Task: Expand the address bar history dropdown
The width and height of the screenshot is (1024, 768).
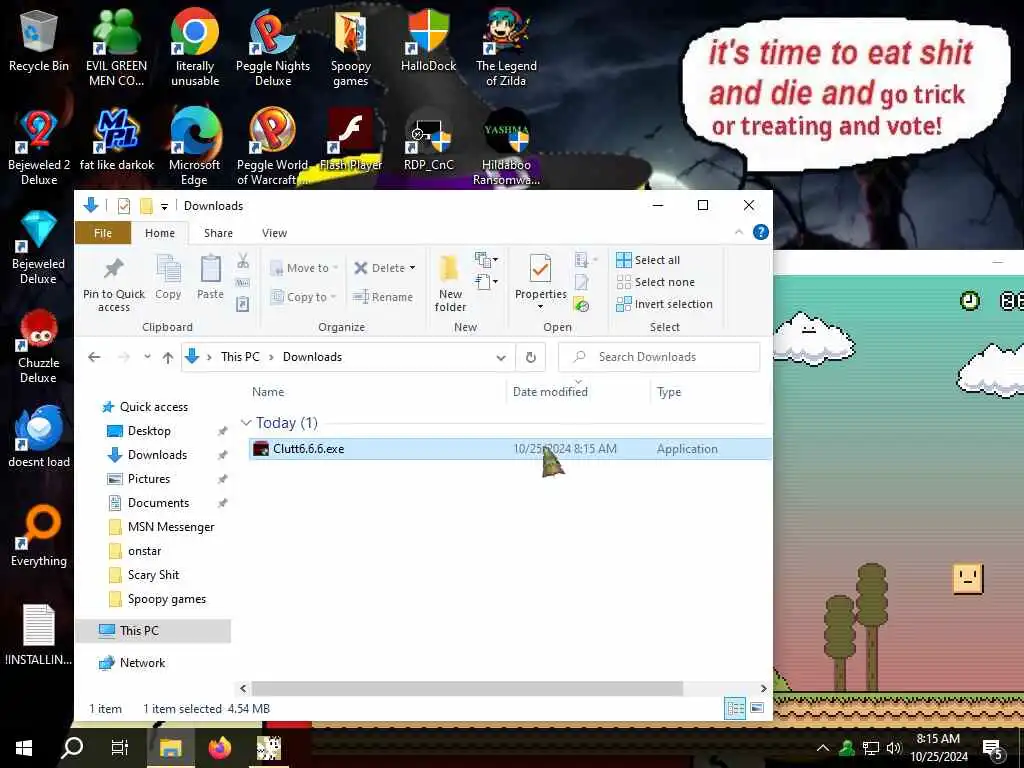Action: click(x=501, y=357)
